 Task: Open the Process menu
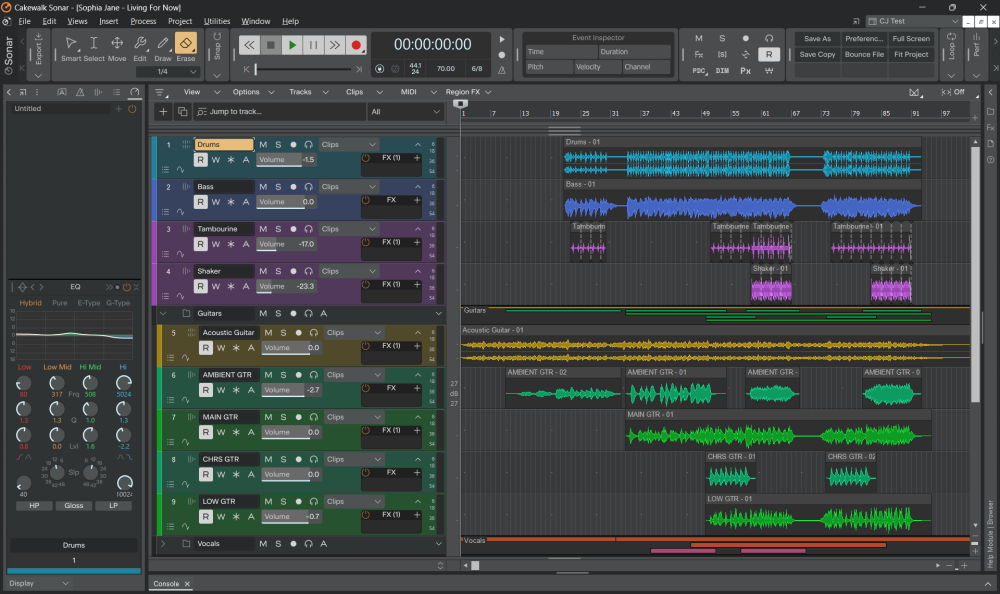pyautogui.click(x=143, y=21)
